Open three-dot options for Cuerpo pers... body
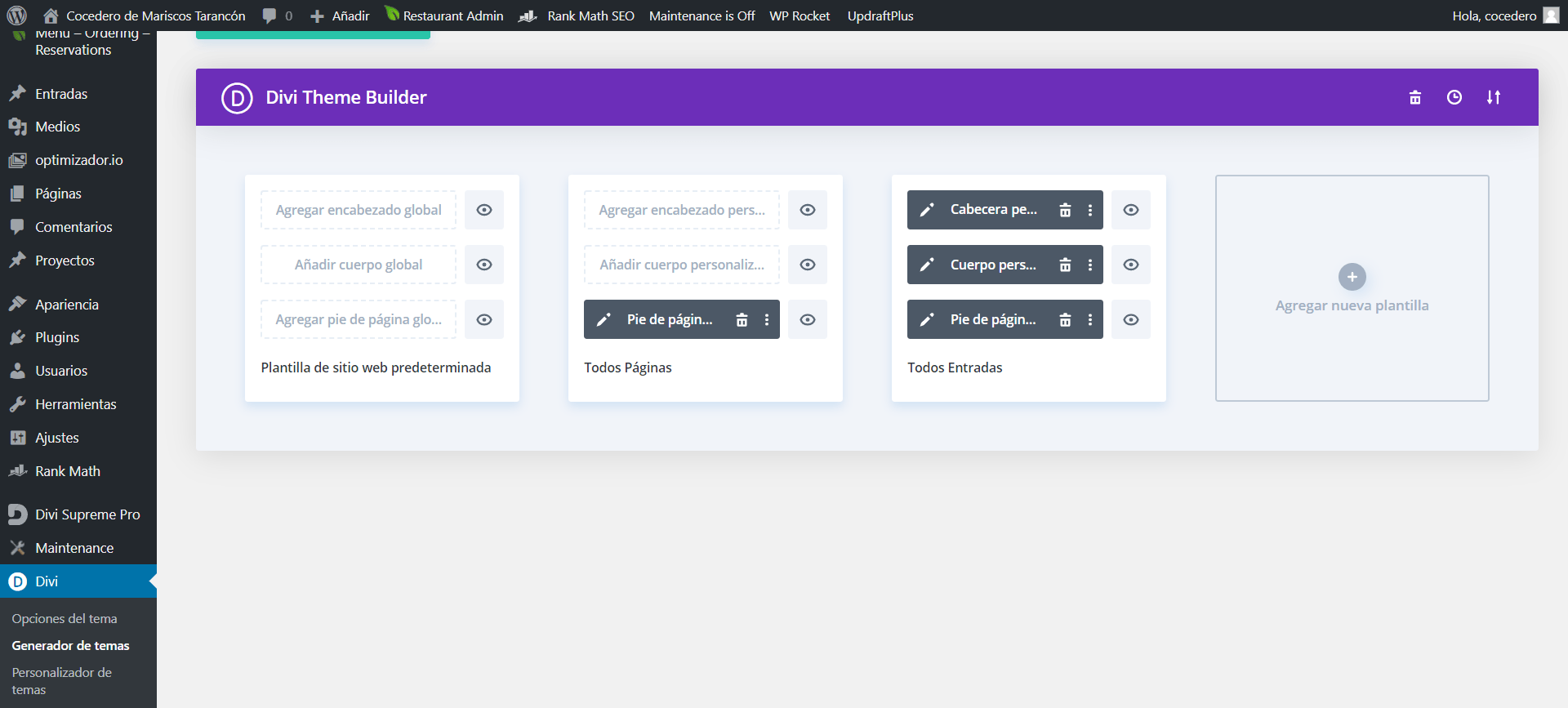This screenshot has height=708, width=1568. [x=1090, y=265]
